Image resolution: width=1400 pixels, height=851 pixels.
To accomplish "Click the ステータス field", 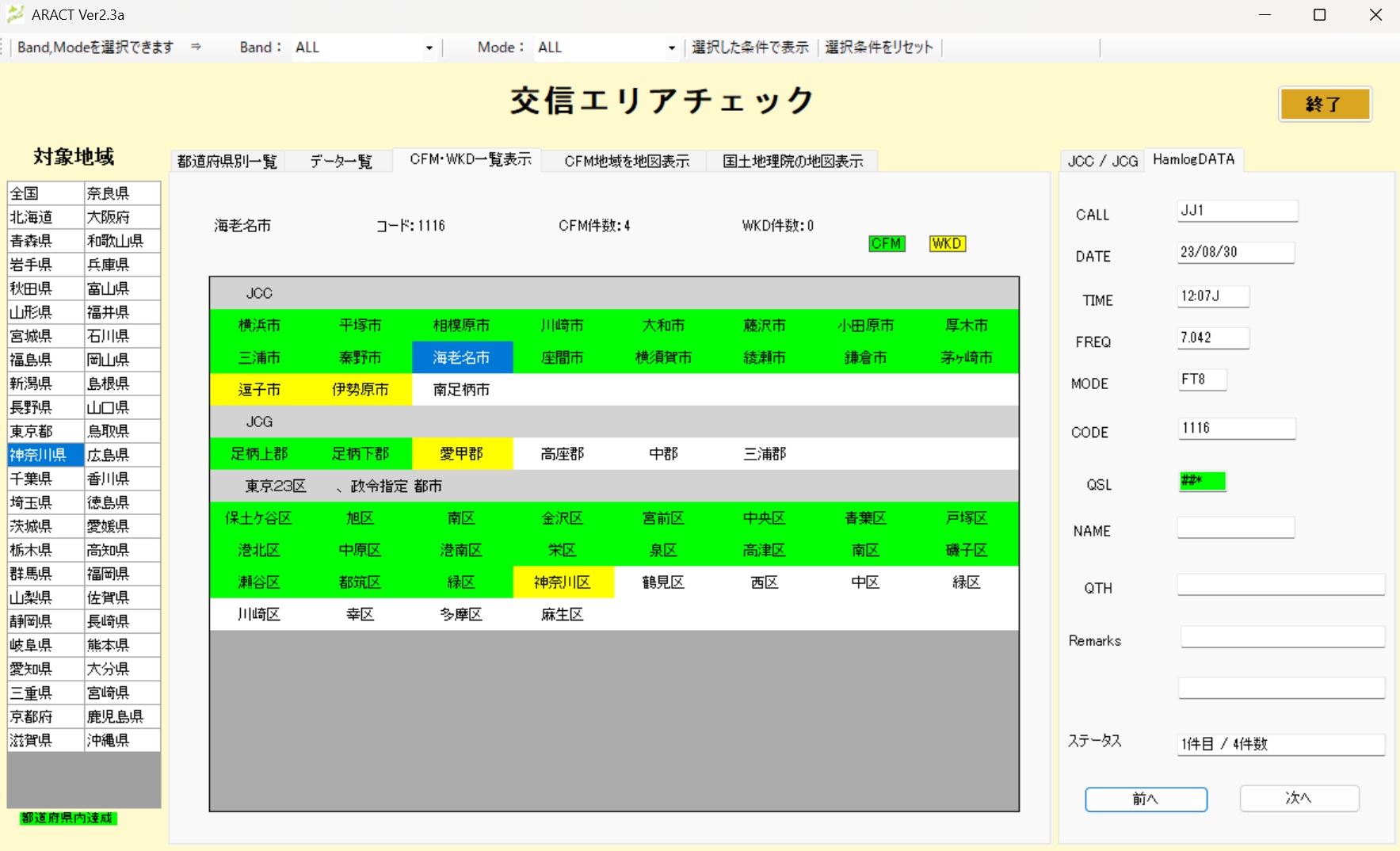I will click(1281, 744).
